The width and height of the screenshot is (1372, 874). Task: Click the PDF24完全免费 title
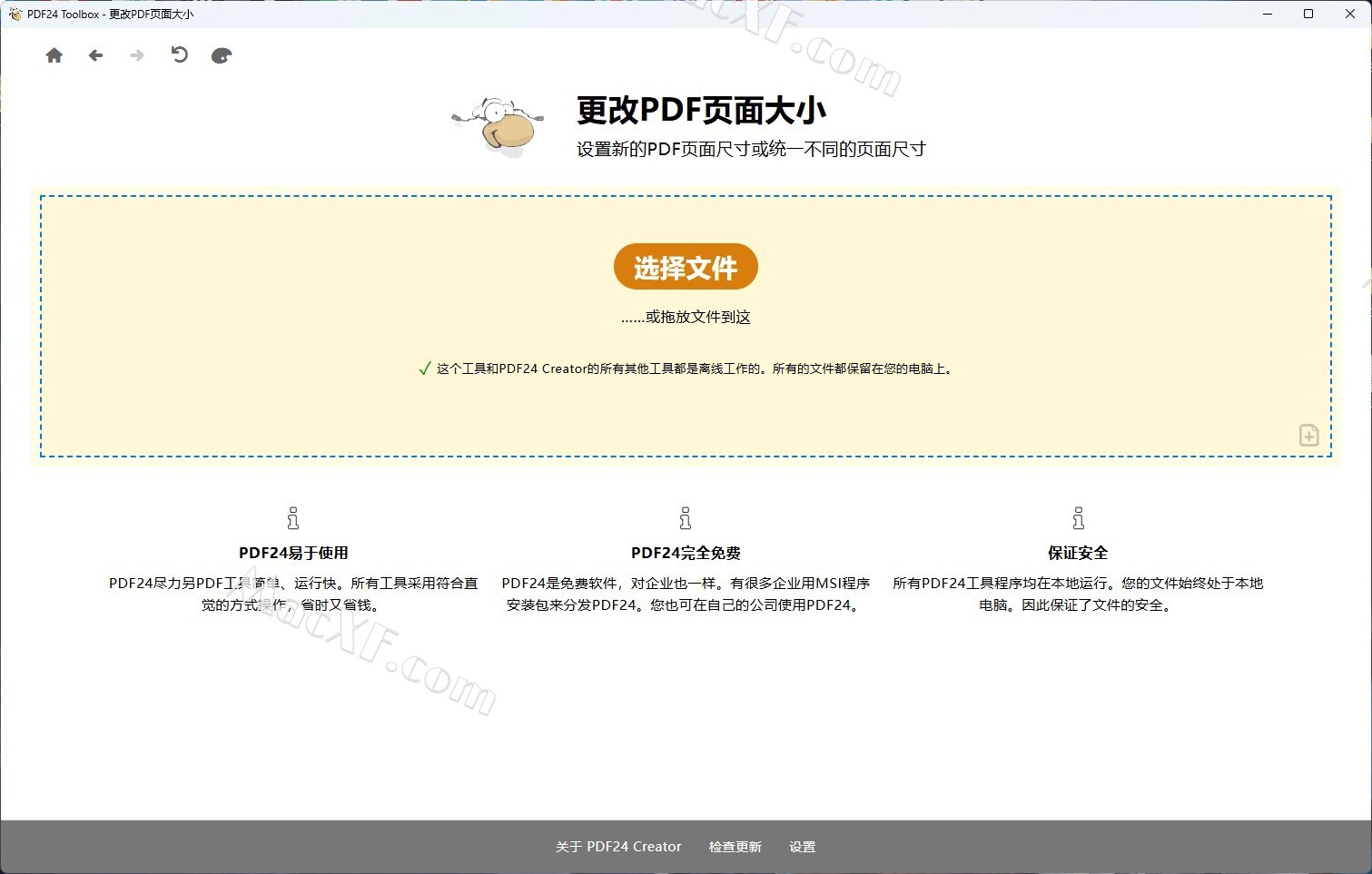click(686, 553)
